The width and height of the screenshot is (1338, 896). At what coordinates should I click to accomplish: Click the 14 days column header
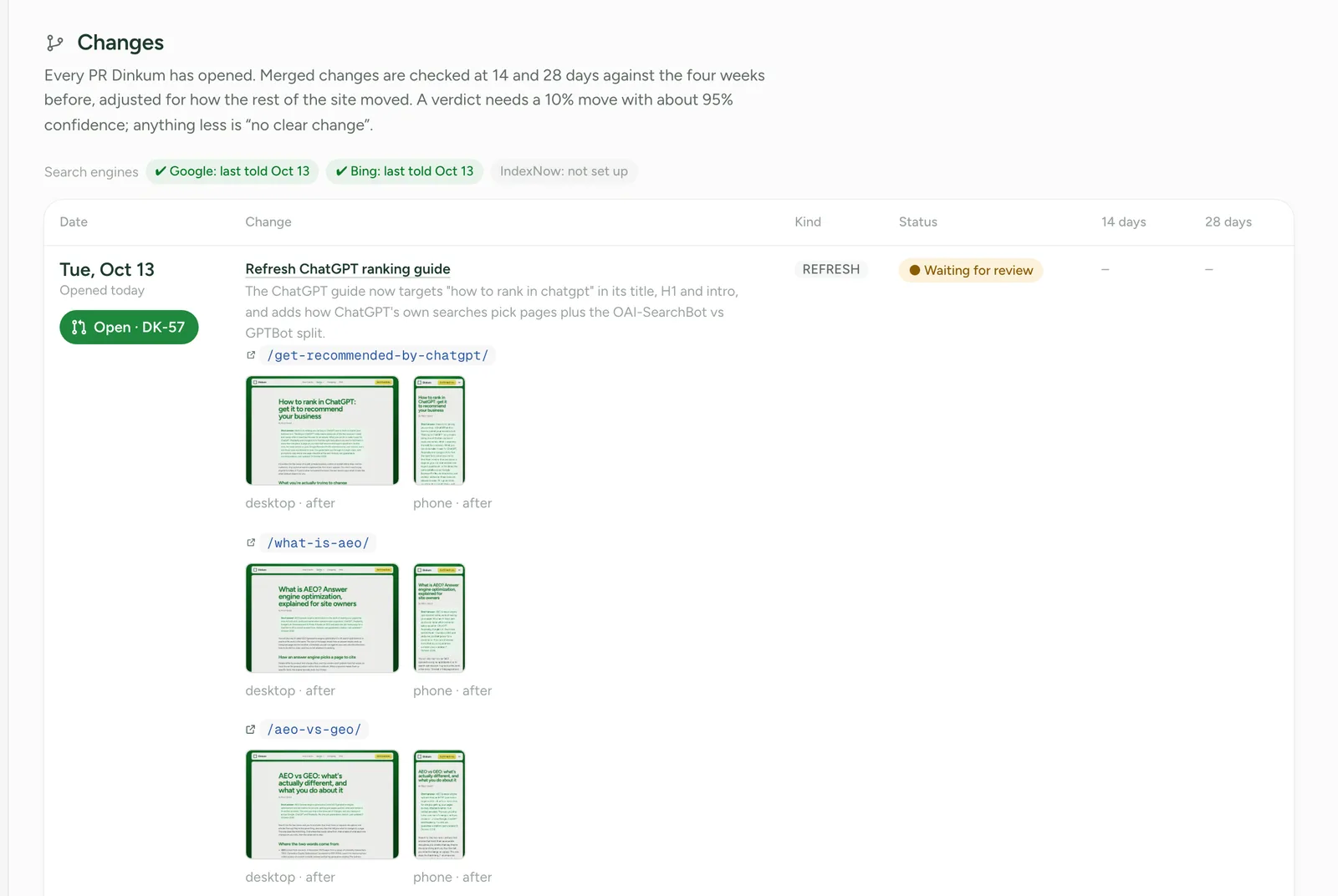pos(1124,221)
